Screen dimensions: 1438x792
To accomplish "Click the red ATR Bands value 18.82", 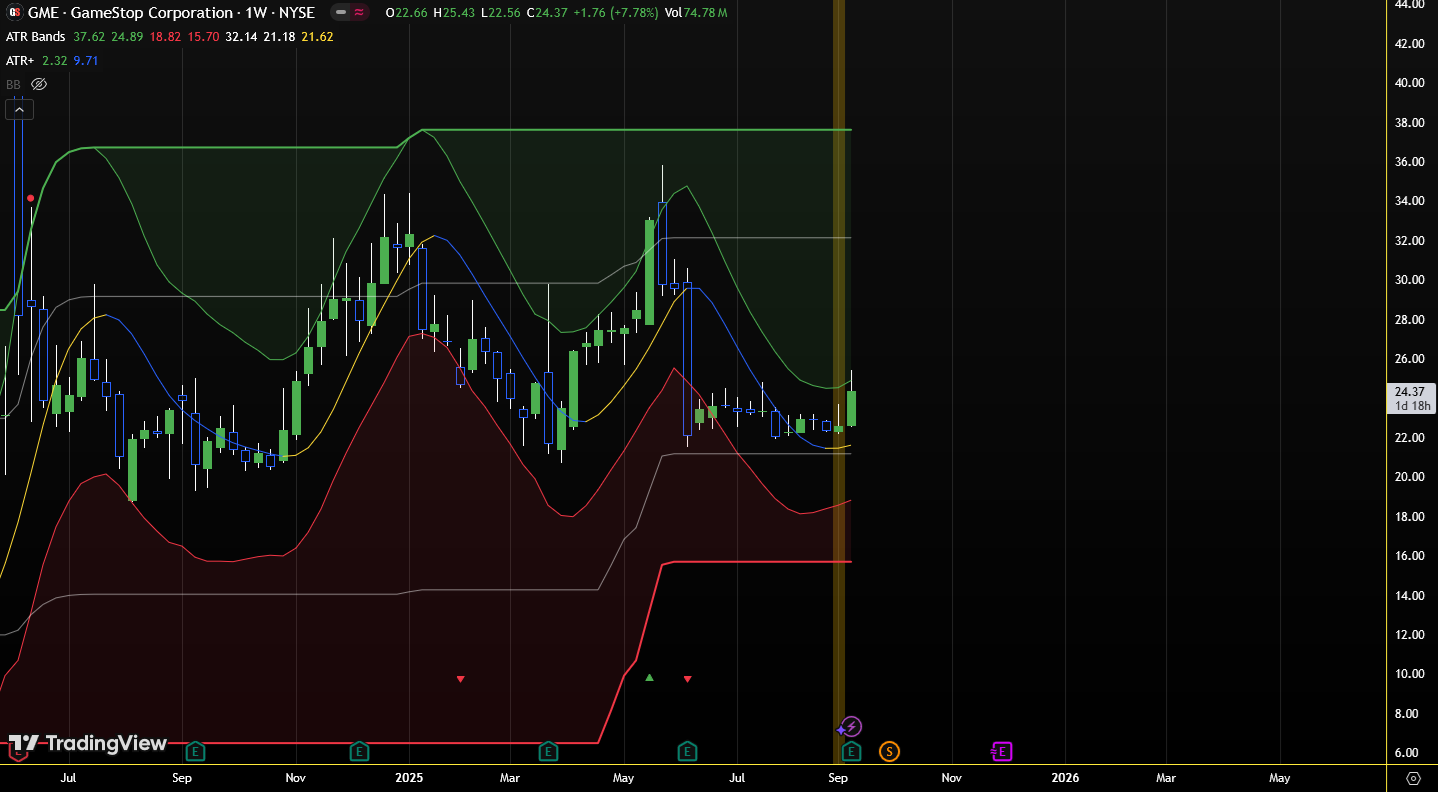I will pos(165,37).
